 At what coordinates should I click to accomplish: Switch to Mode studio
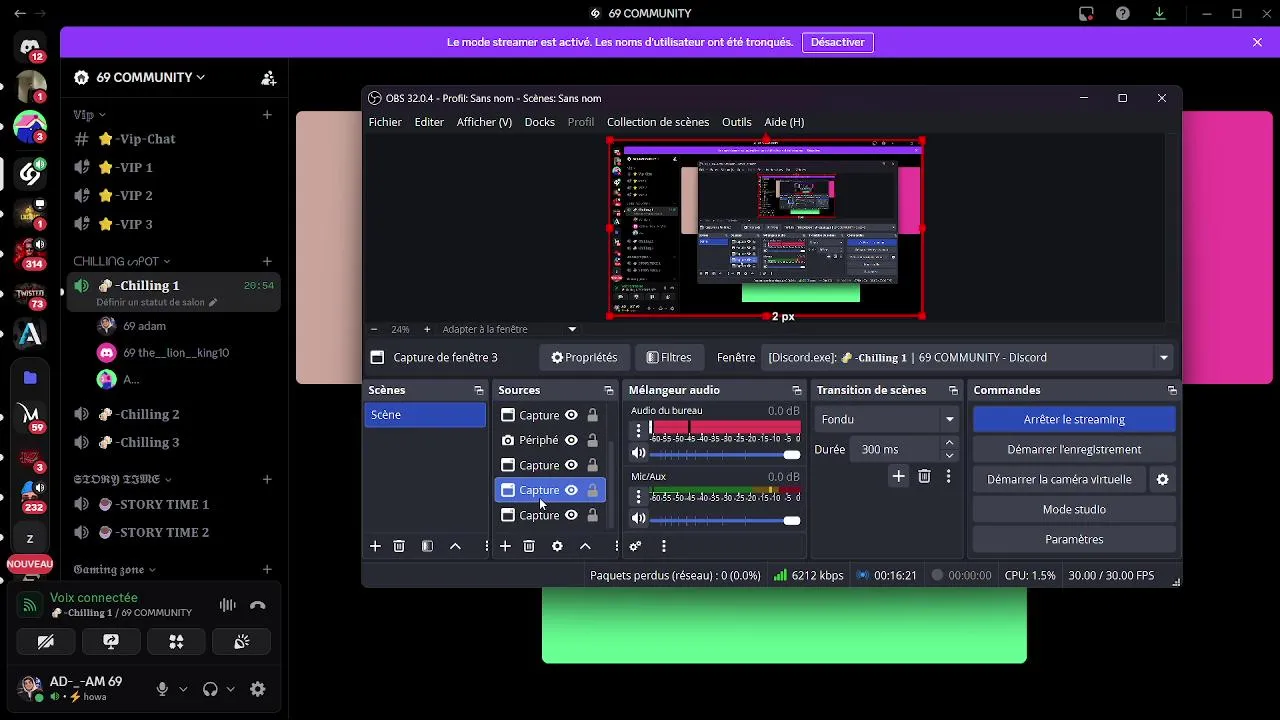pos(1074,510)
